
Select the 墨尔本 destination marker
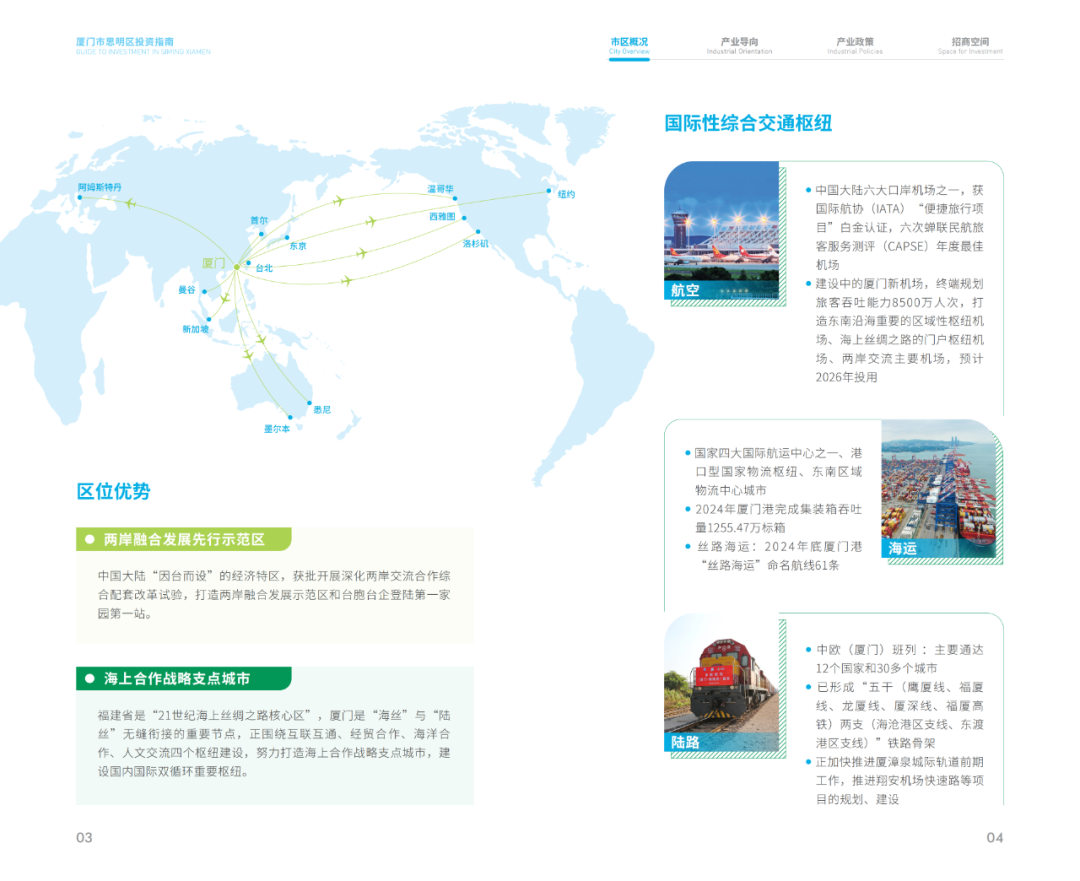291,417
